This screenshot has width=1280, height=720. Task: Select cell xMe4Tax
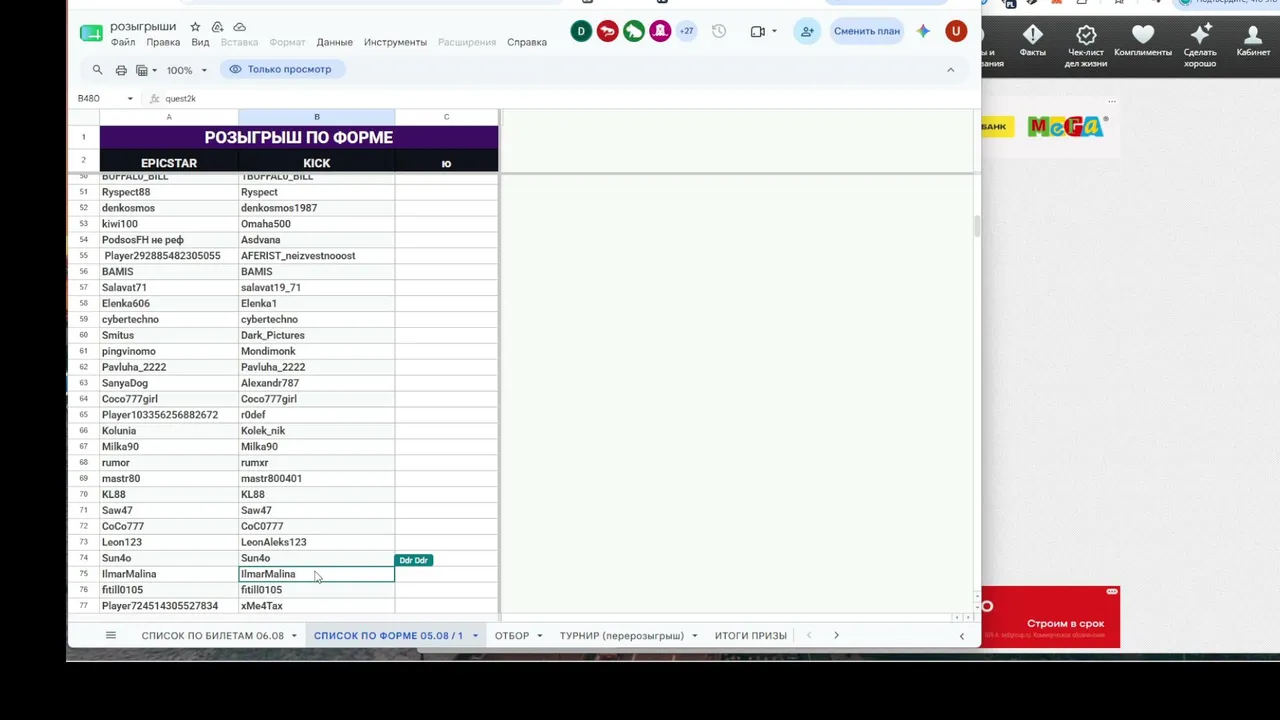(317, 606)
